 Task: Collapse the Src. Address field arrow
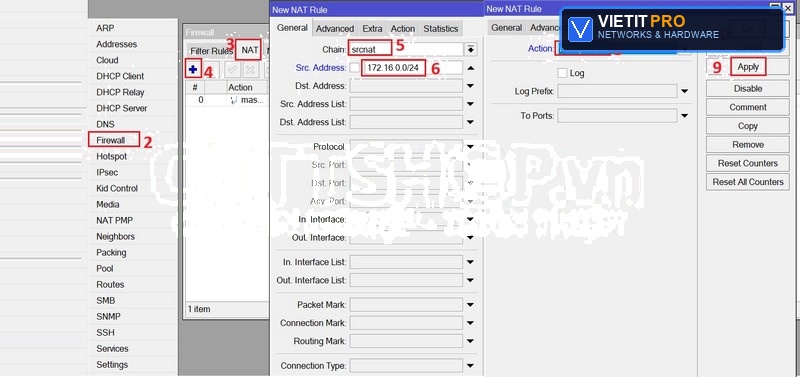(x=470, y=68)
